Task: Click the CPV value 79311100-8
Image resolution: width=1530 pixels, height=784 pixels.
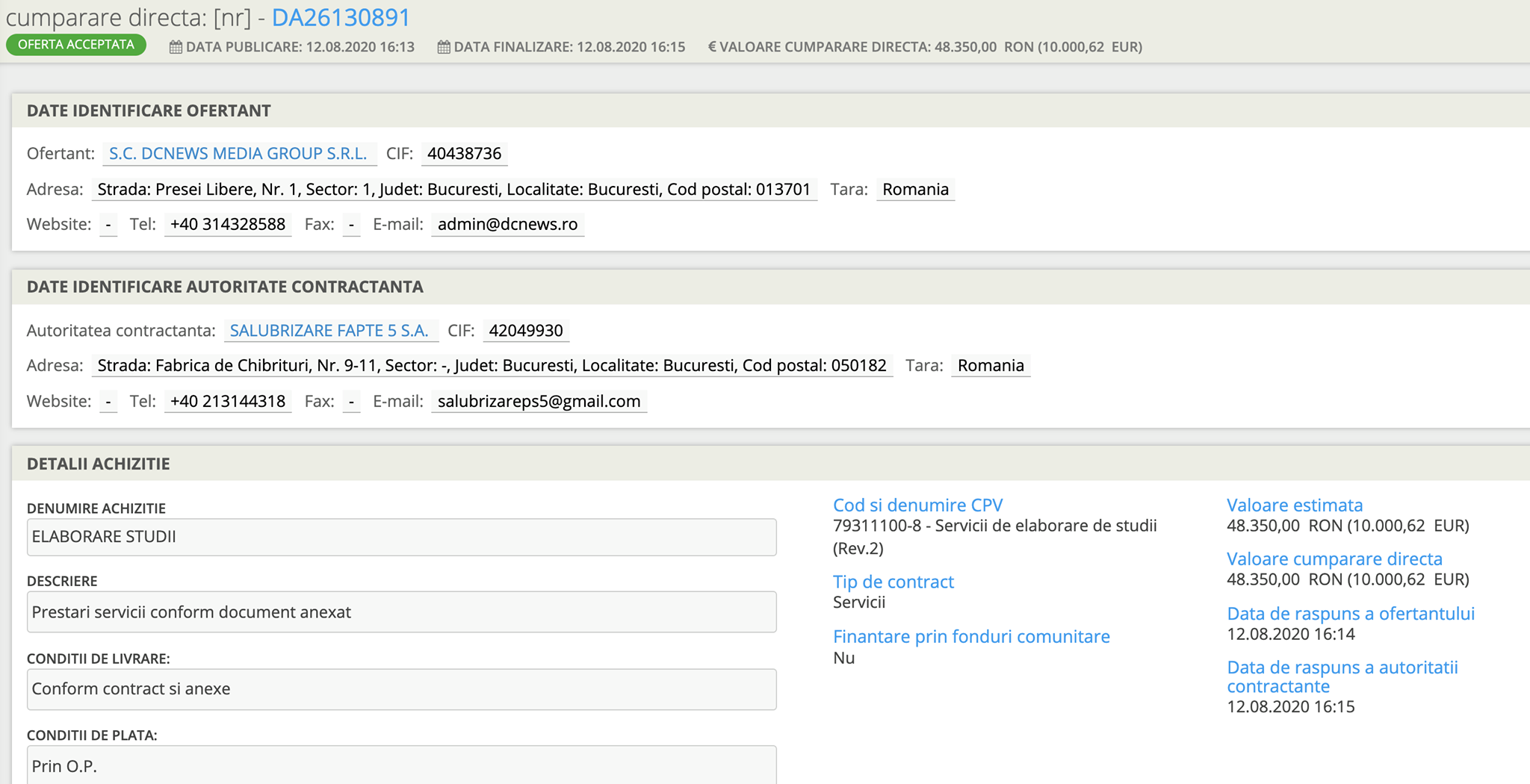Action: tap(995, 537)
